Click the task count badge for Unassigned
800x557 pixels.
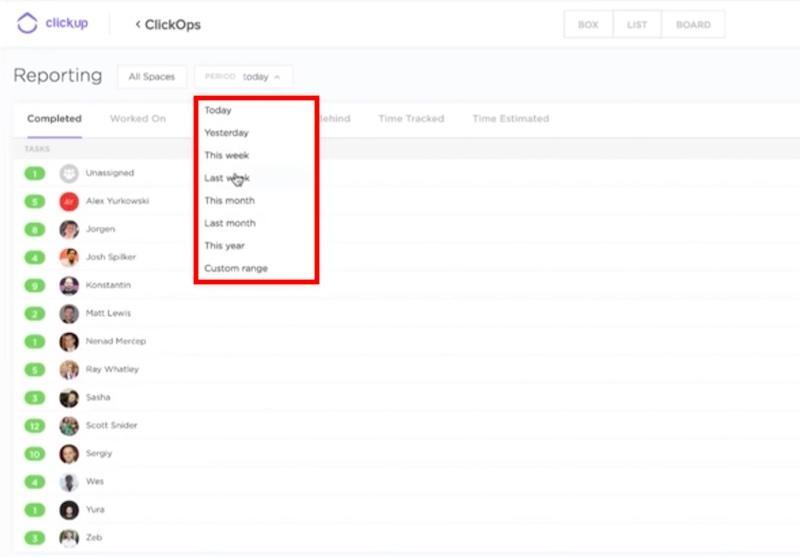tap(35, 173)
